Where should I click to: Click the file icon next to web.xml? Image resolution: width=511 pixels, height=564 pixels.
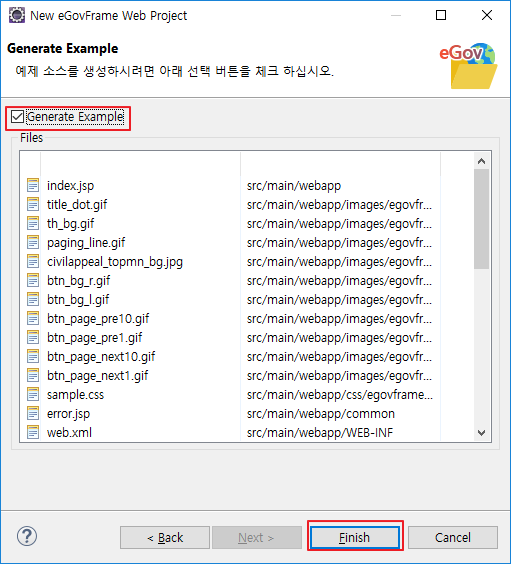33,432
